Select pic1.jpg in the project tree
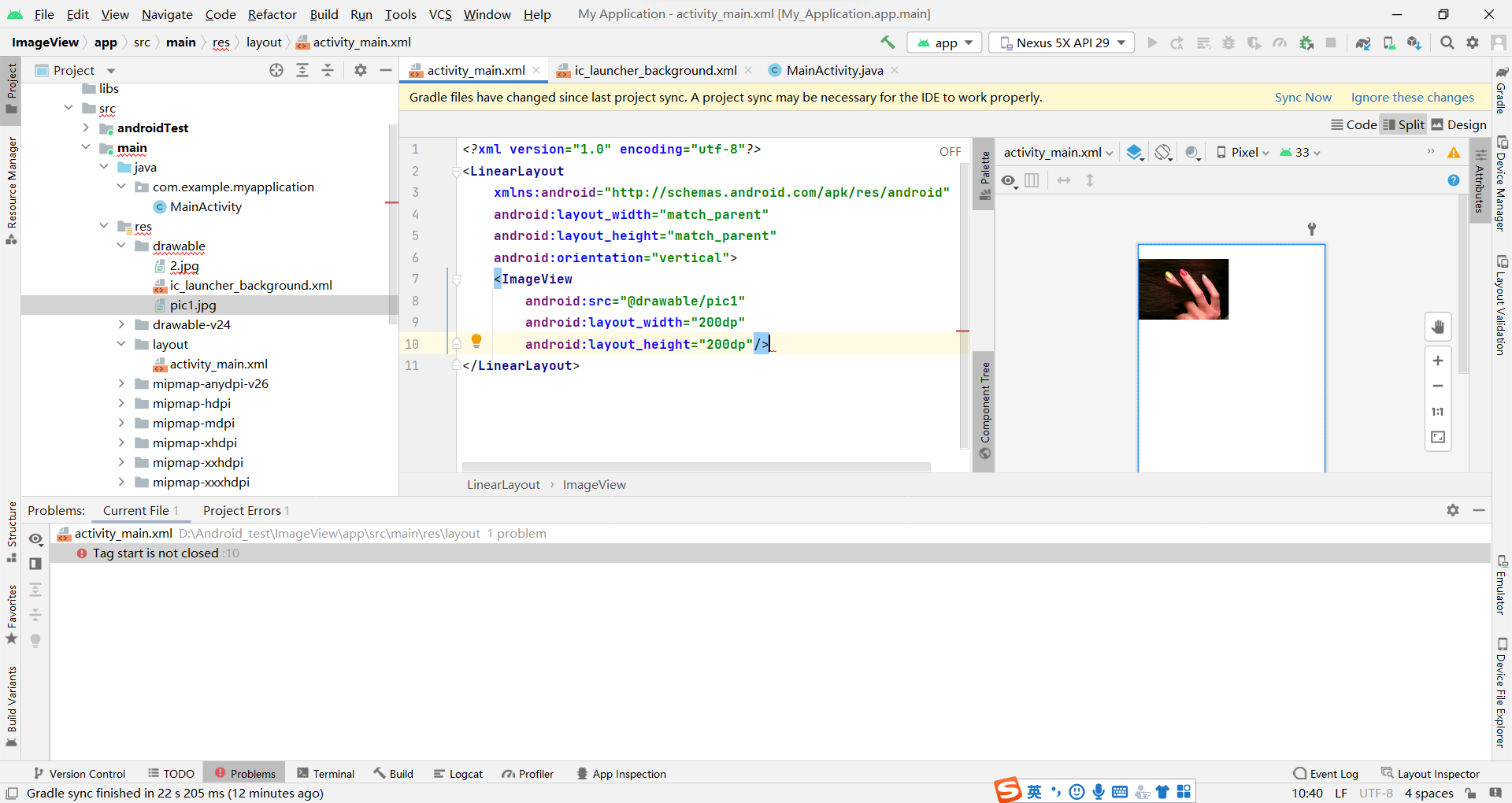The height and width of the screenshot is (803, 1512). point(193,305)
